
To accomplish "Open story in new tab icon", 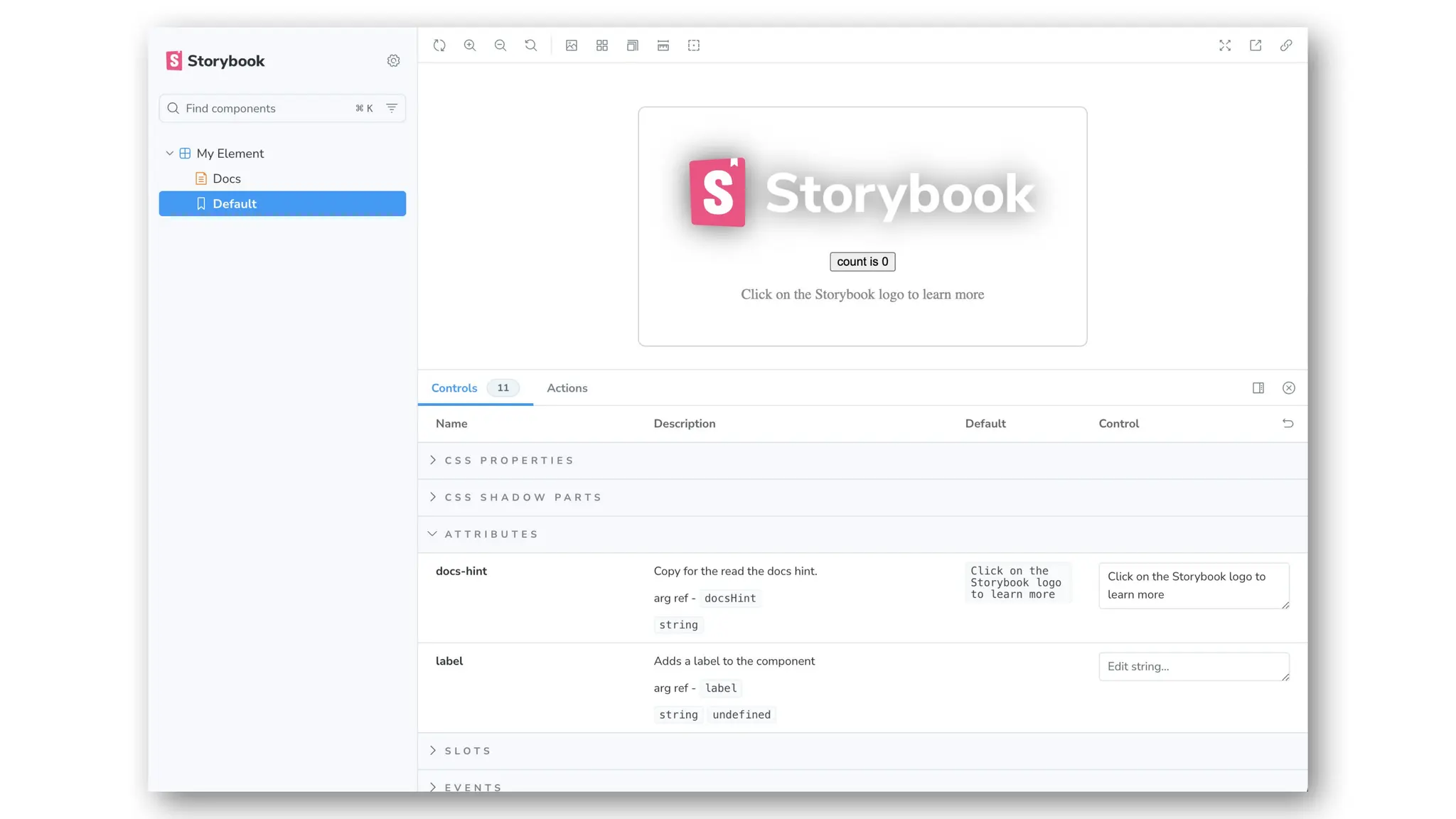I will 1256,45.
